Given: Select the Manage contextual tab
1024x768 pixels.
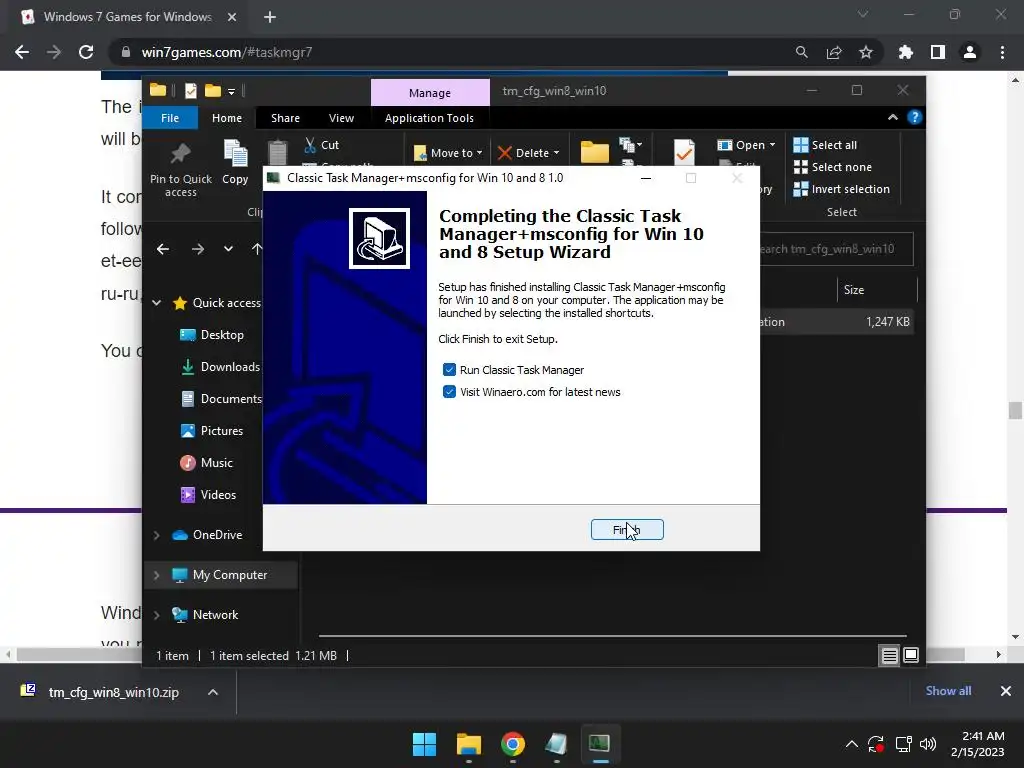Looking at the screenshot, I should click(430, 93).
